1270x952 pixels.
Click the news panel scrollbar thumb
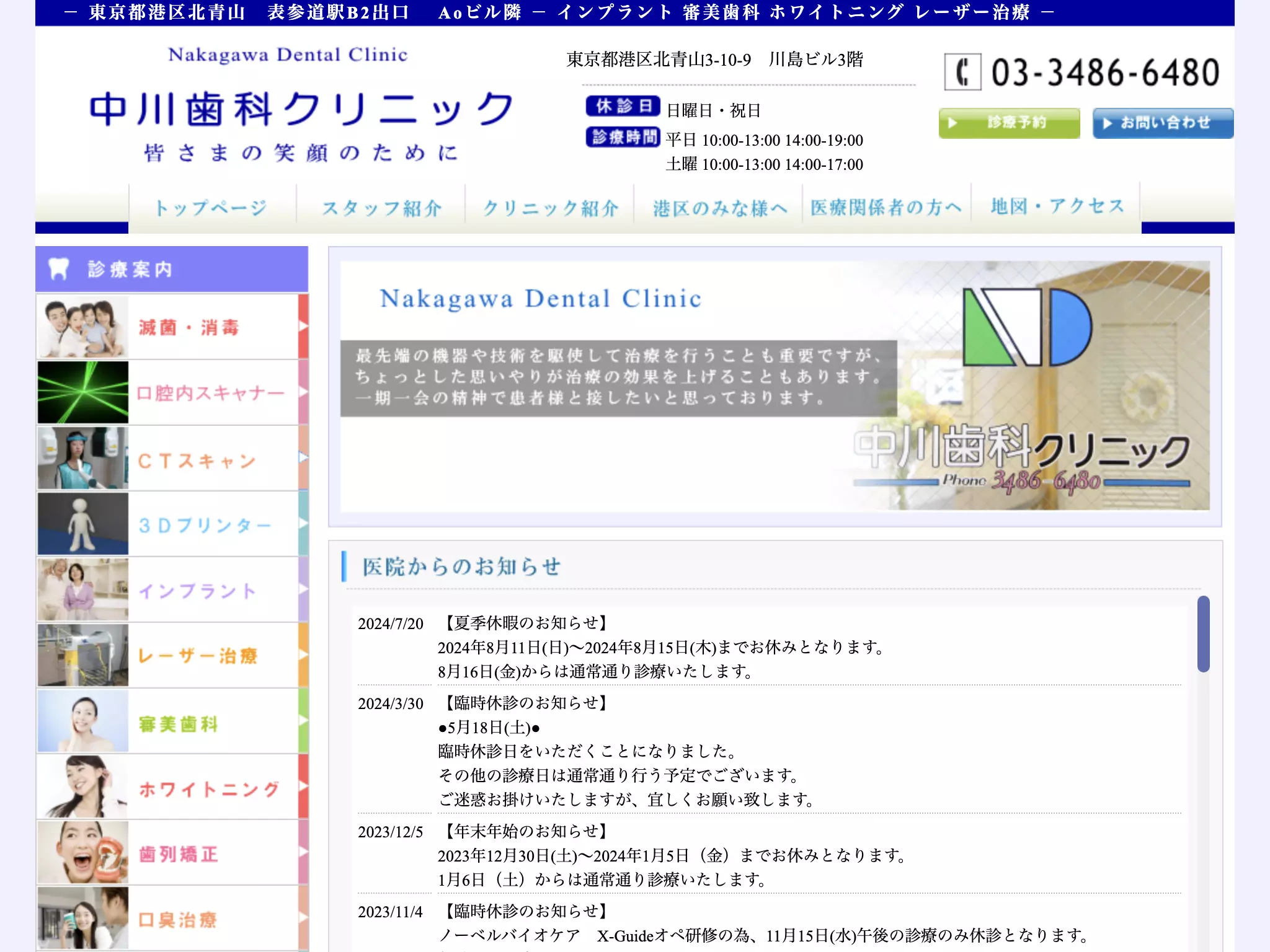1203,633
